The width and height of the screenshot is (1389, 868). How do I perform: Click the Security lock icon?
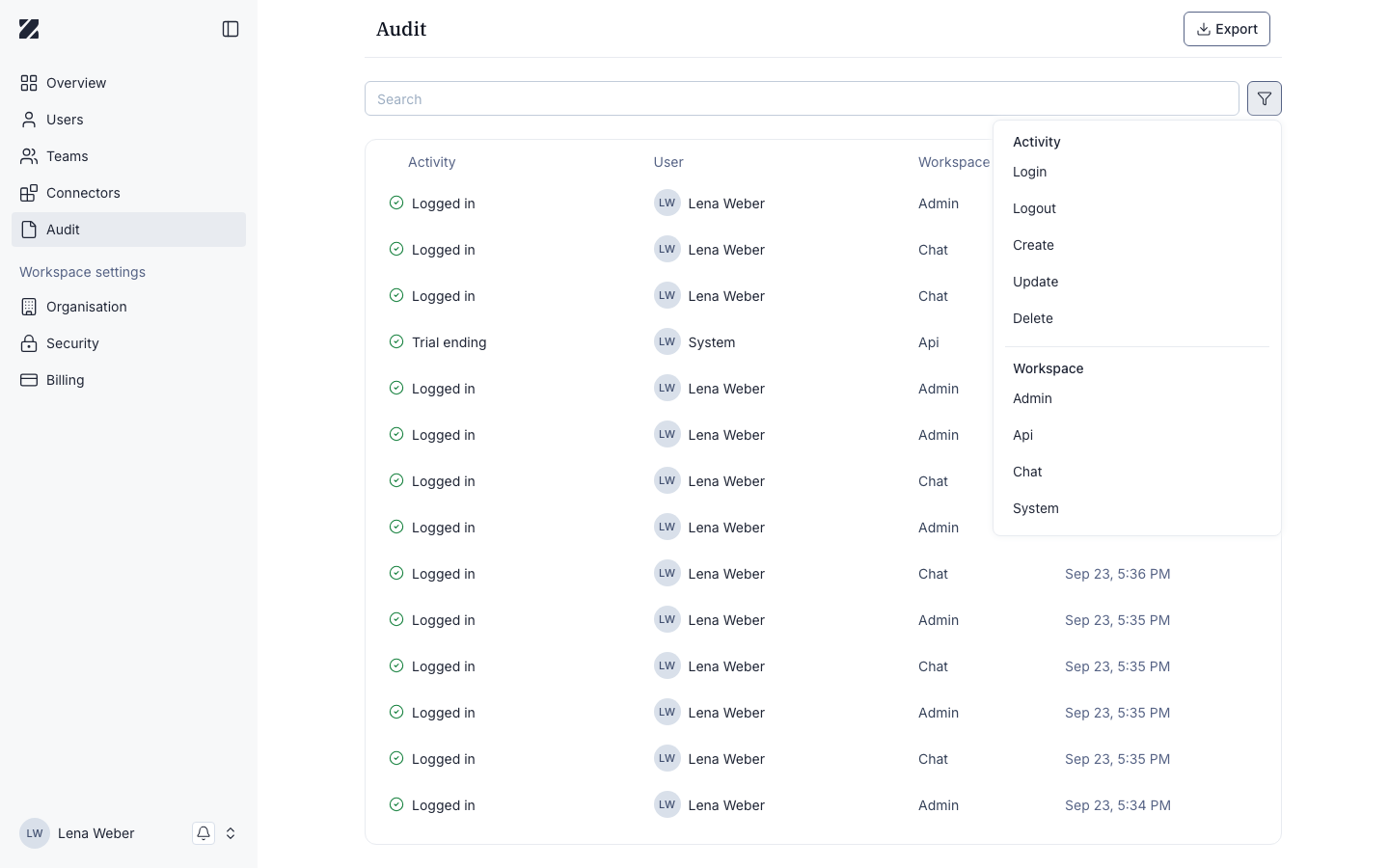click(x=29, y=343)
